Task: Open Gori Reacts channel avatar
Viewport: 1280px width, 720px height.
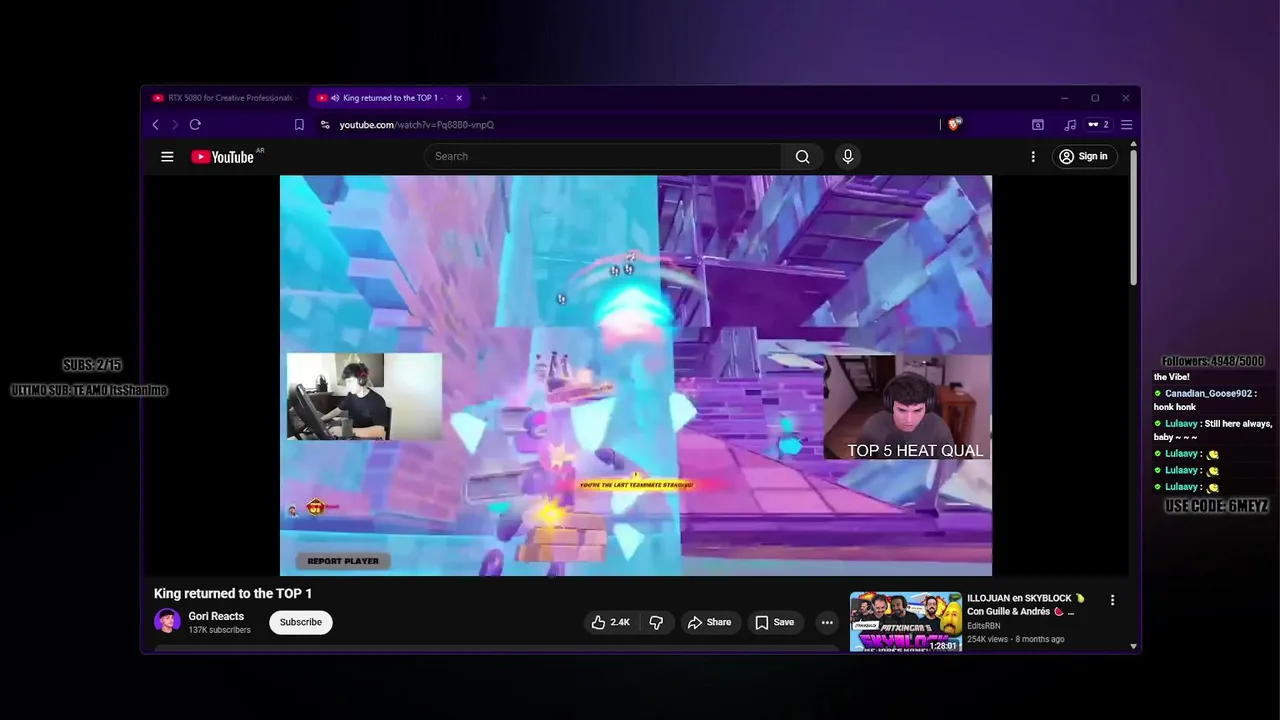Action: (x=167, y=621)
